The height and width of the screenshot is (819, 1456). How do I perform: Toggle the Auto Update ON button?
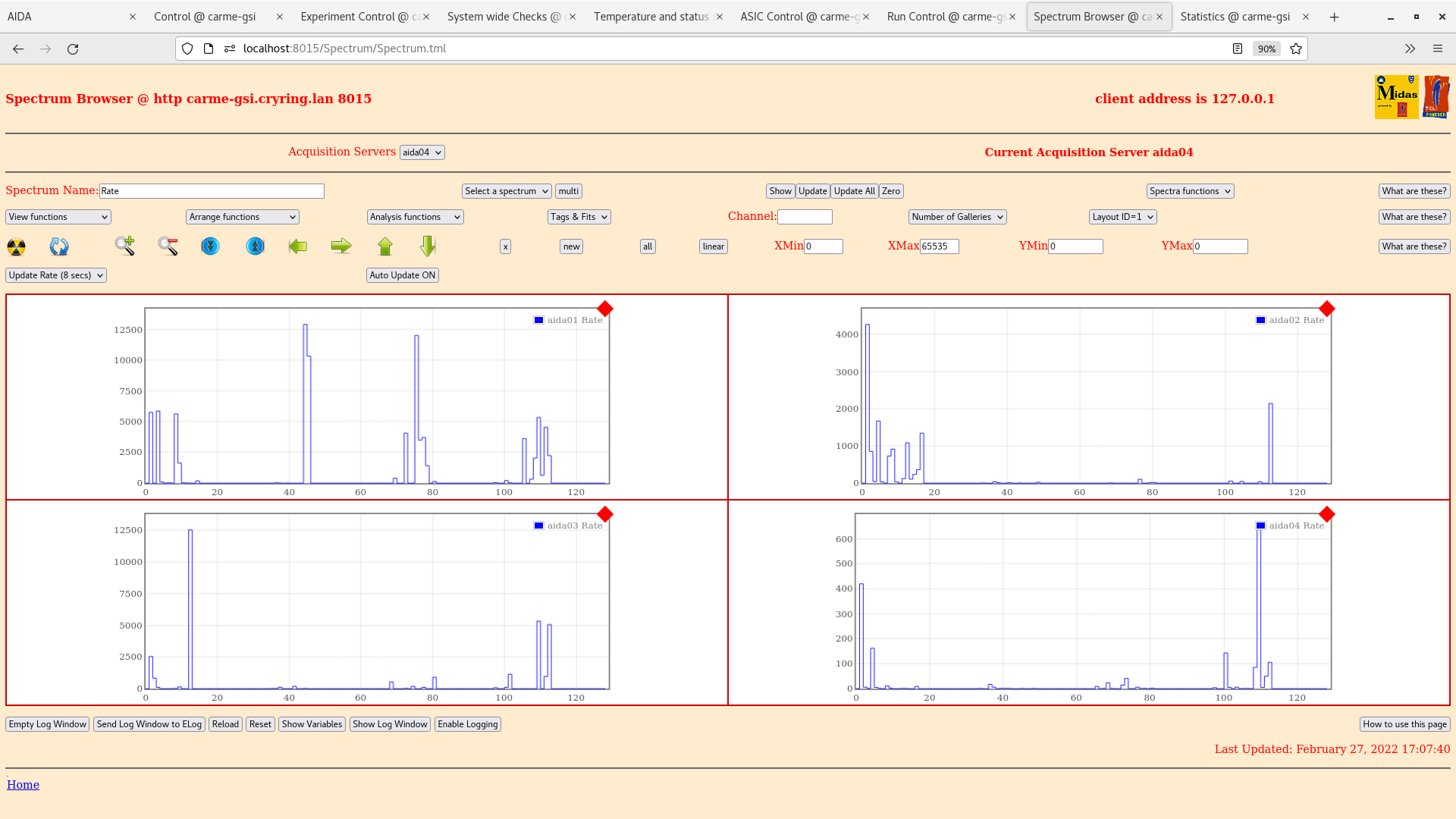tap(403, 275)
